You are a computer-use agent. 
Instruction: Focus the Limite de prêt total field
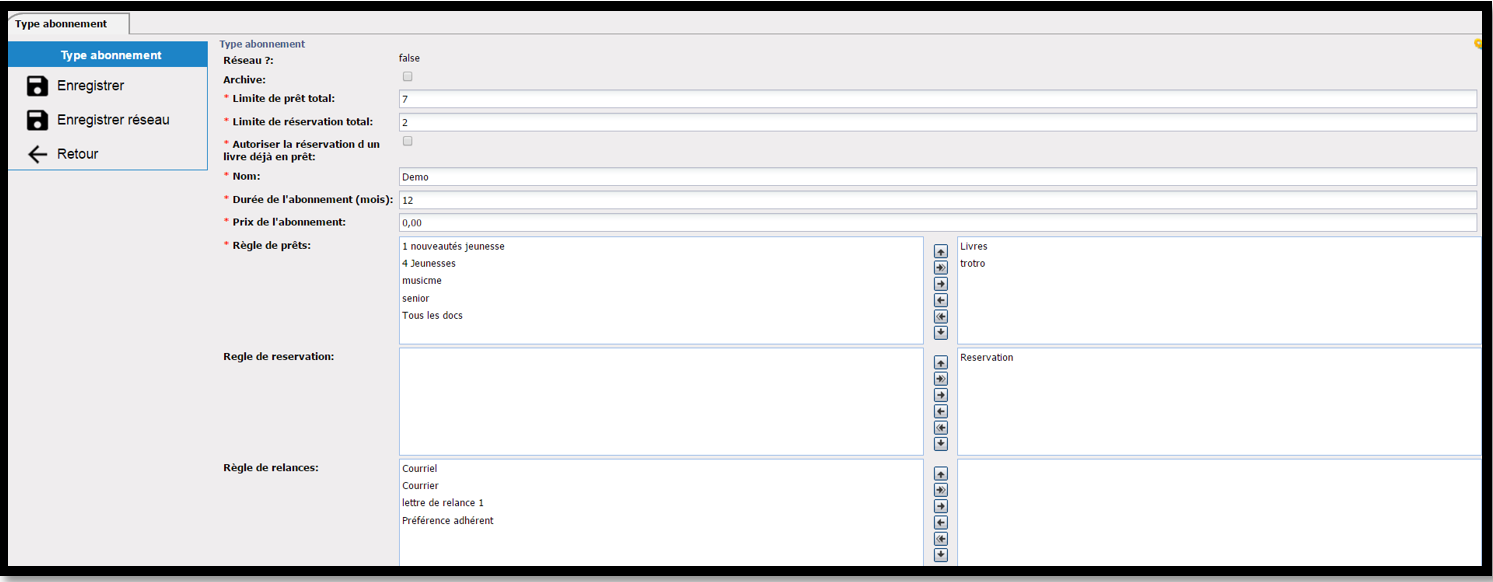938,99
